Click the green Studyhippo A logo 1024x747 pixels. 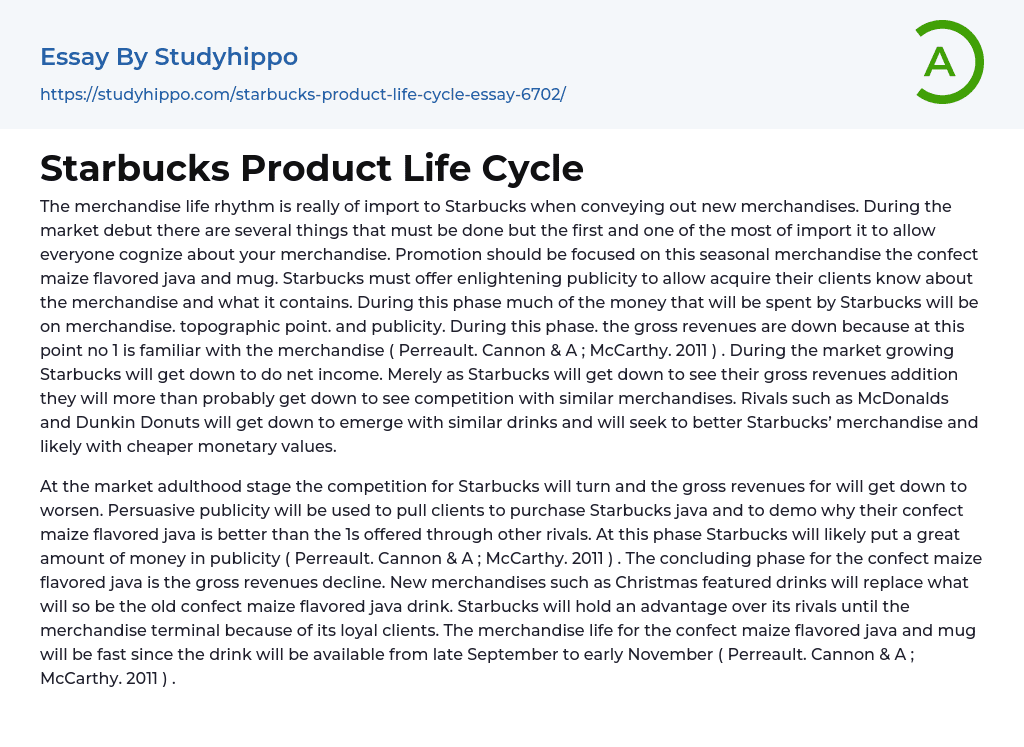click(x=948, y=62)
